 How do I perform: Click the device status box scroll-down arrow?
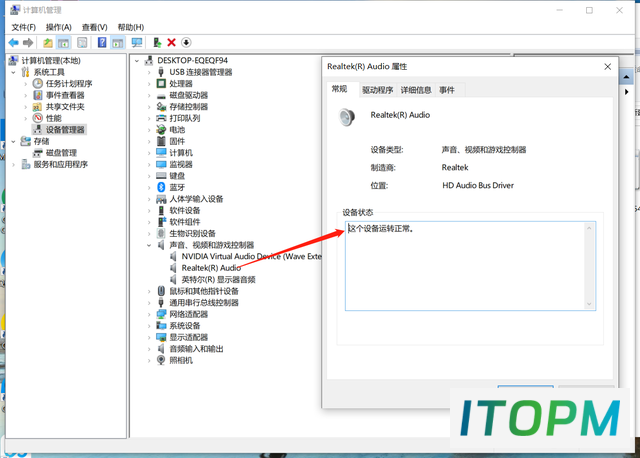[589, 304]
